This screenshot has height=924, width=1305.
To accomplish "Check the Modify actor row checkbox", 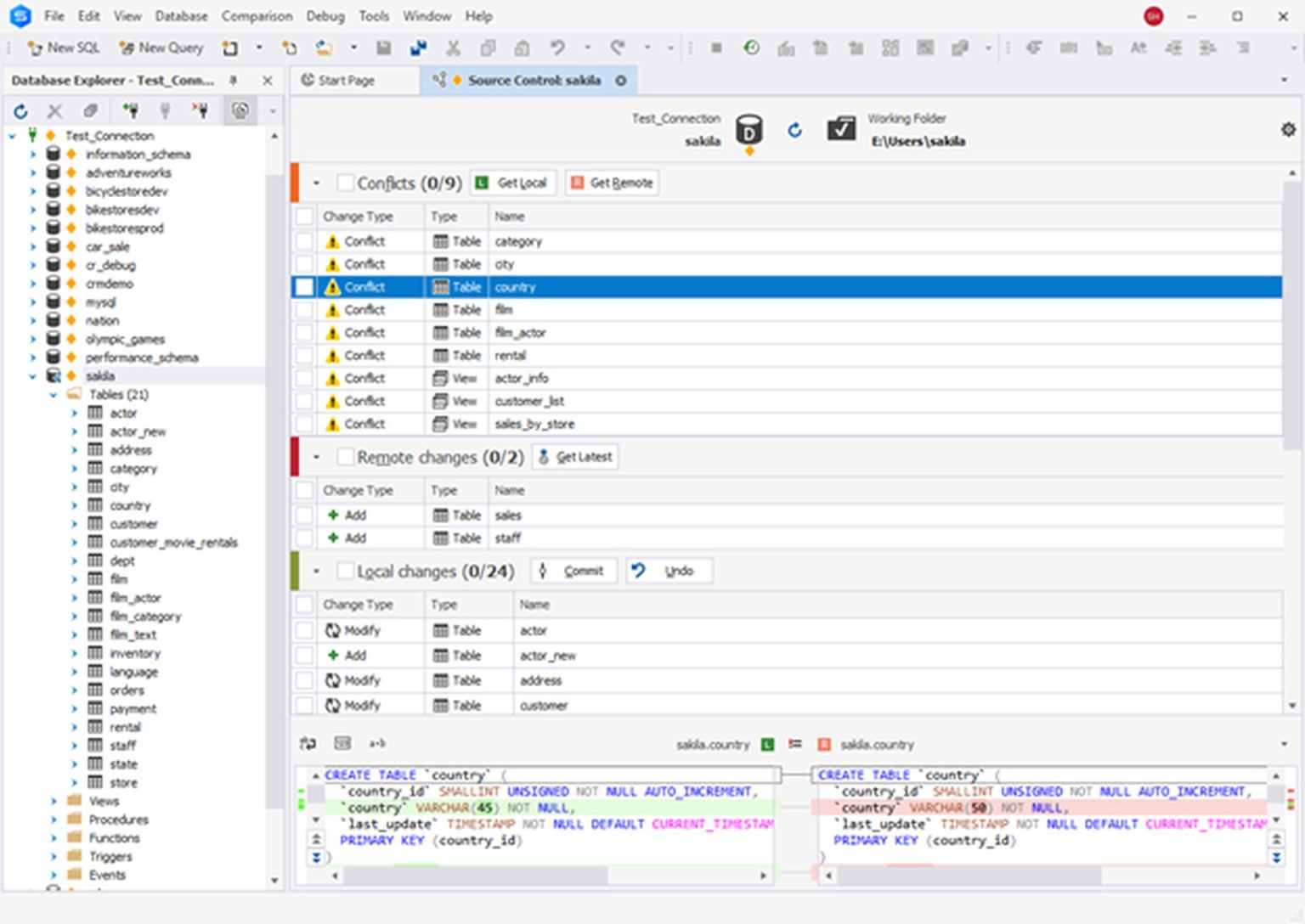I will (x=304, y=630).
